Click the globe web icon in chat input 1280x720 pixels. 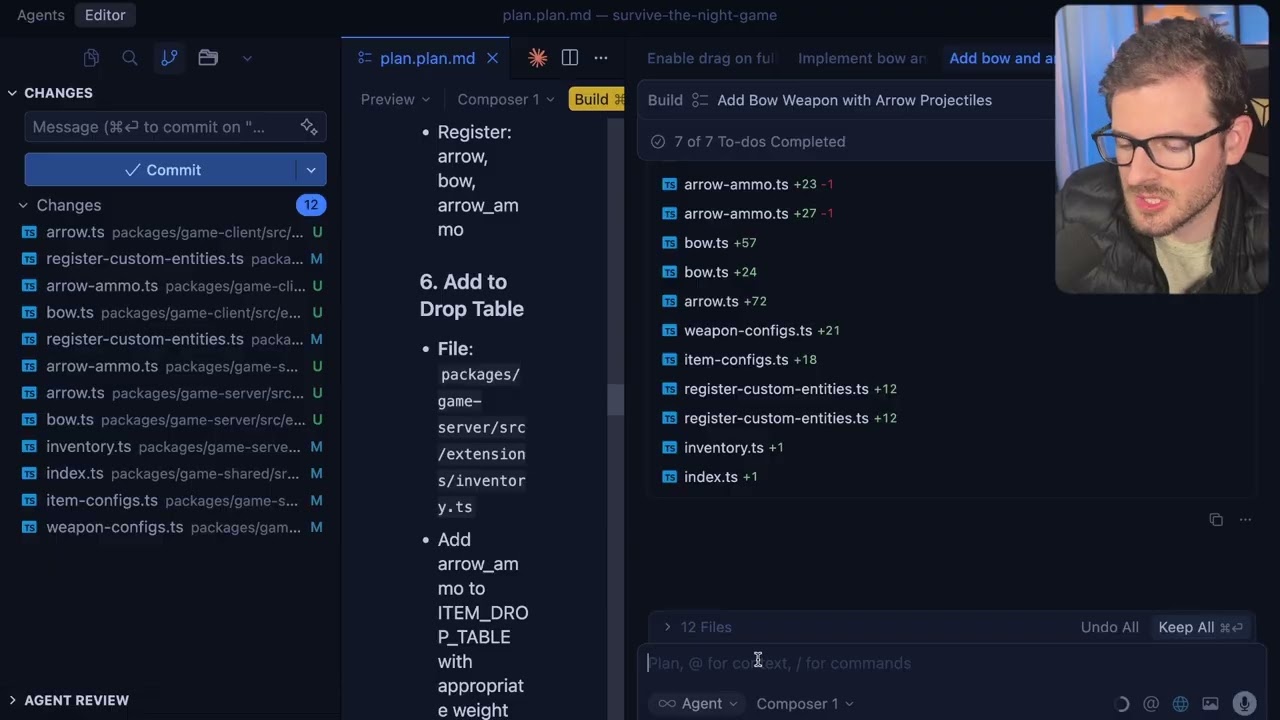[x=1180, y=704]
